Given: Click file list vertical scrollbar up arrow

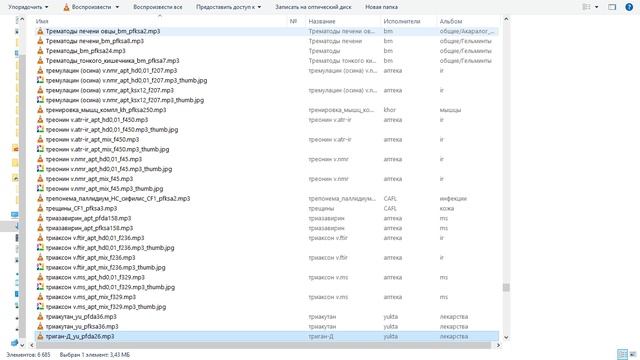Looking at the screenshot, I should (x=506, y=19).
